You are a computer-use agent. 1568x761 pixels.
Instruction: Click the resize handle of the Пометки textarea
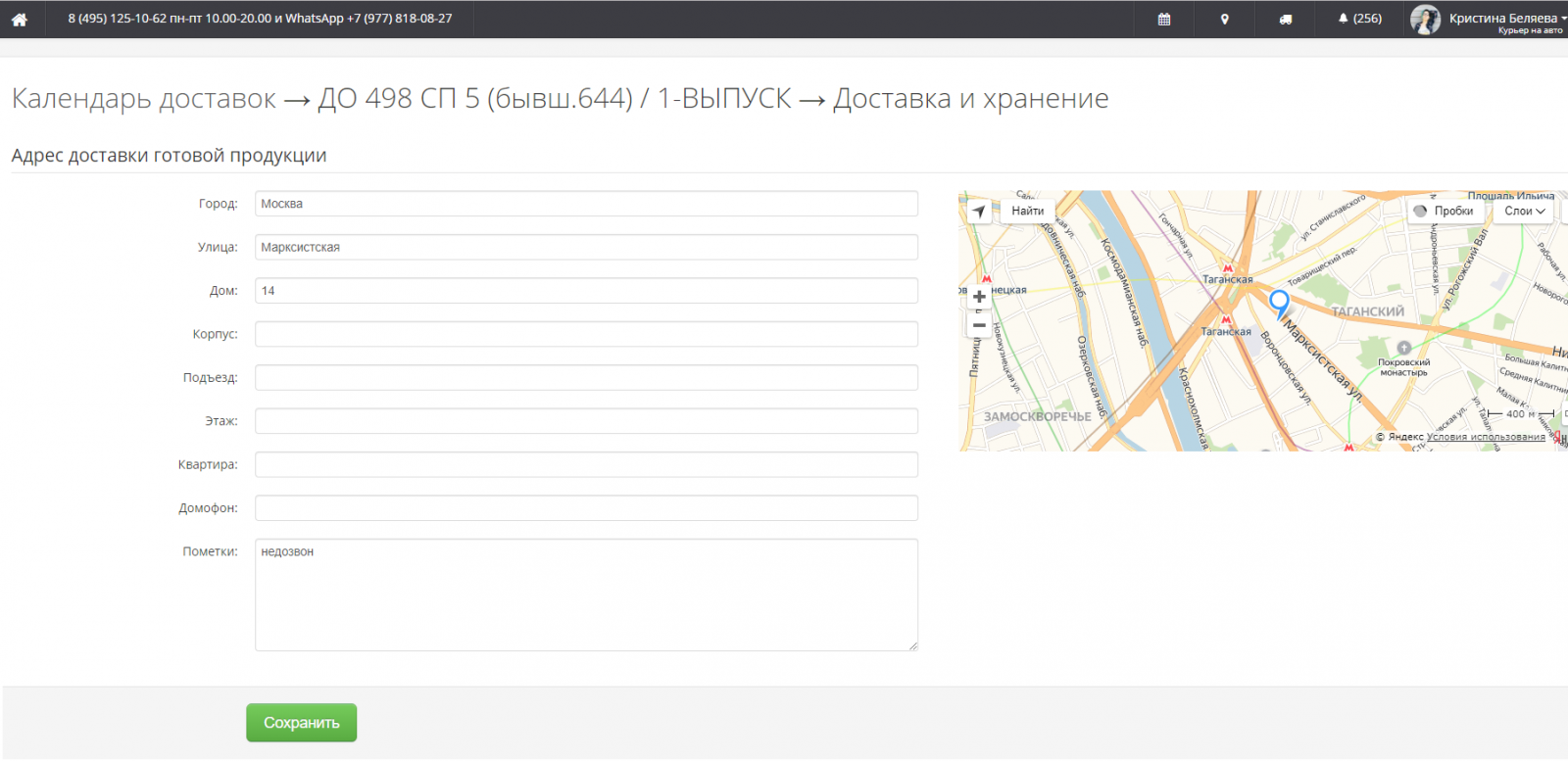coord(912,645)
